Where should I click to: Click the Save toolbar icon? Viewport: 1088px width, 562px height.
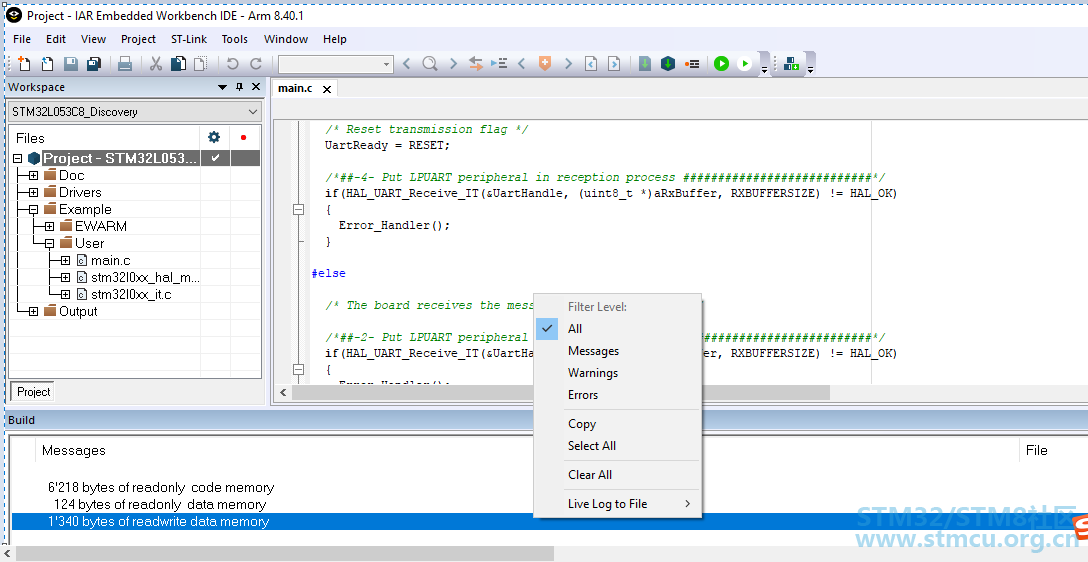pyautogui.click(x=71, y=64)
